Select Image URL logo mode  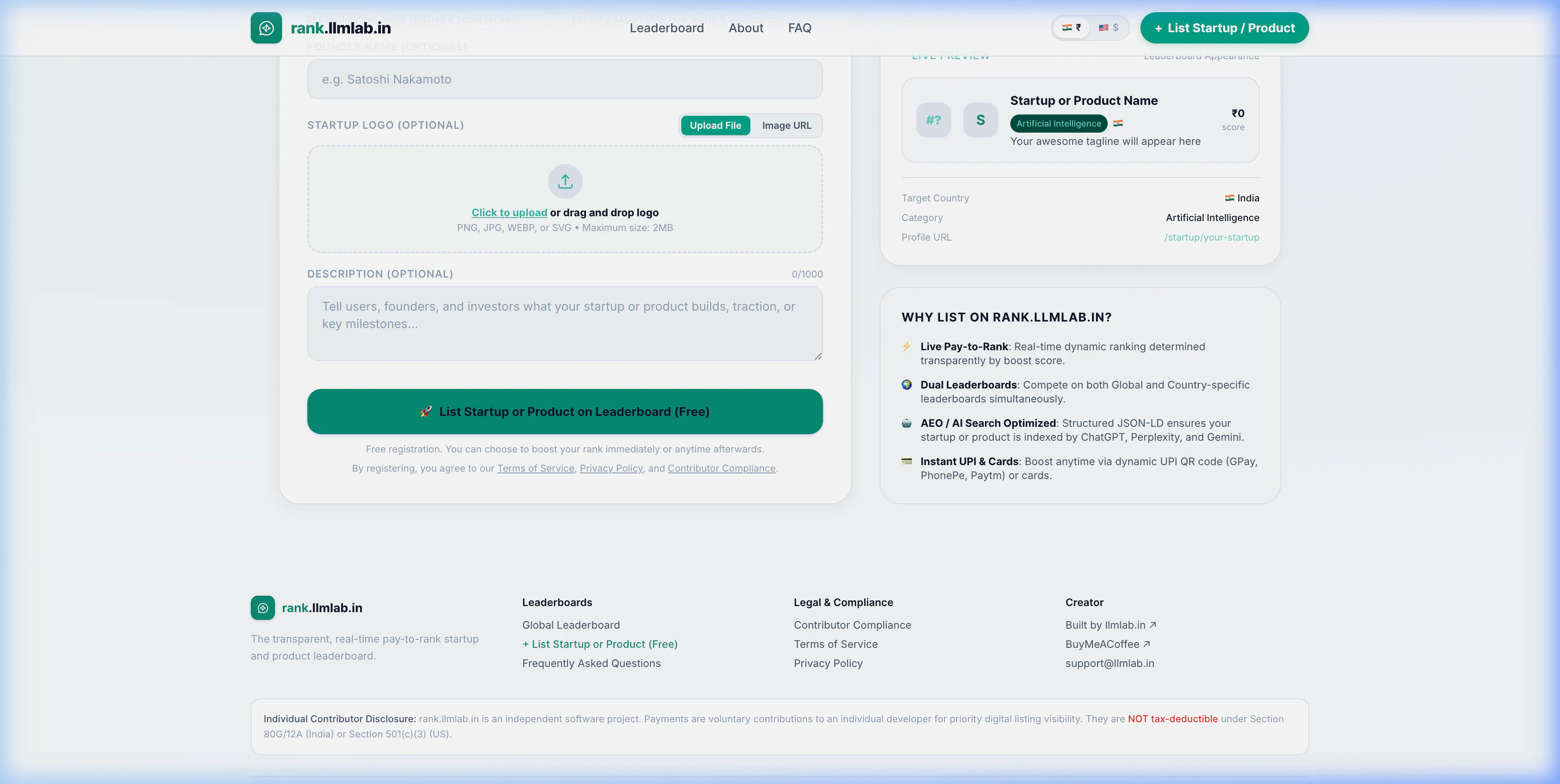[x=786, y=125]
